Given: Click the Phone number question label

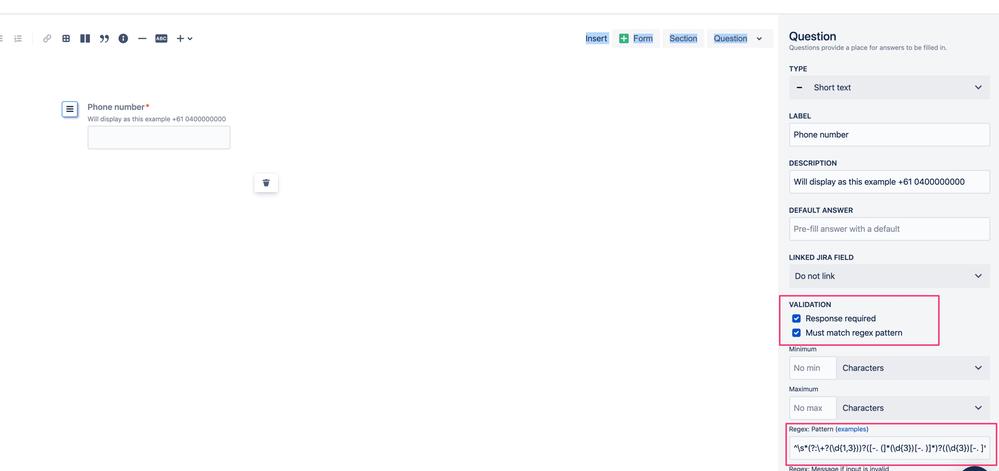Looking at the screenshot, I should click(116, 107).
